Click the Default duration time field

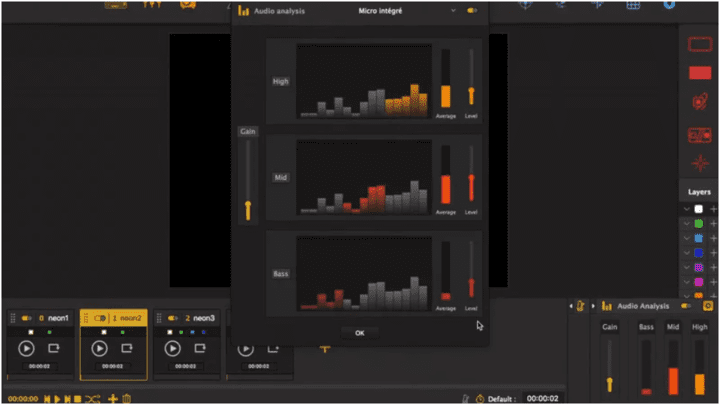542,399
